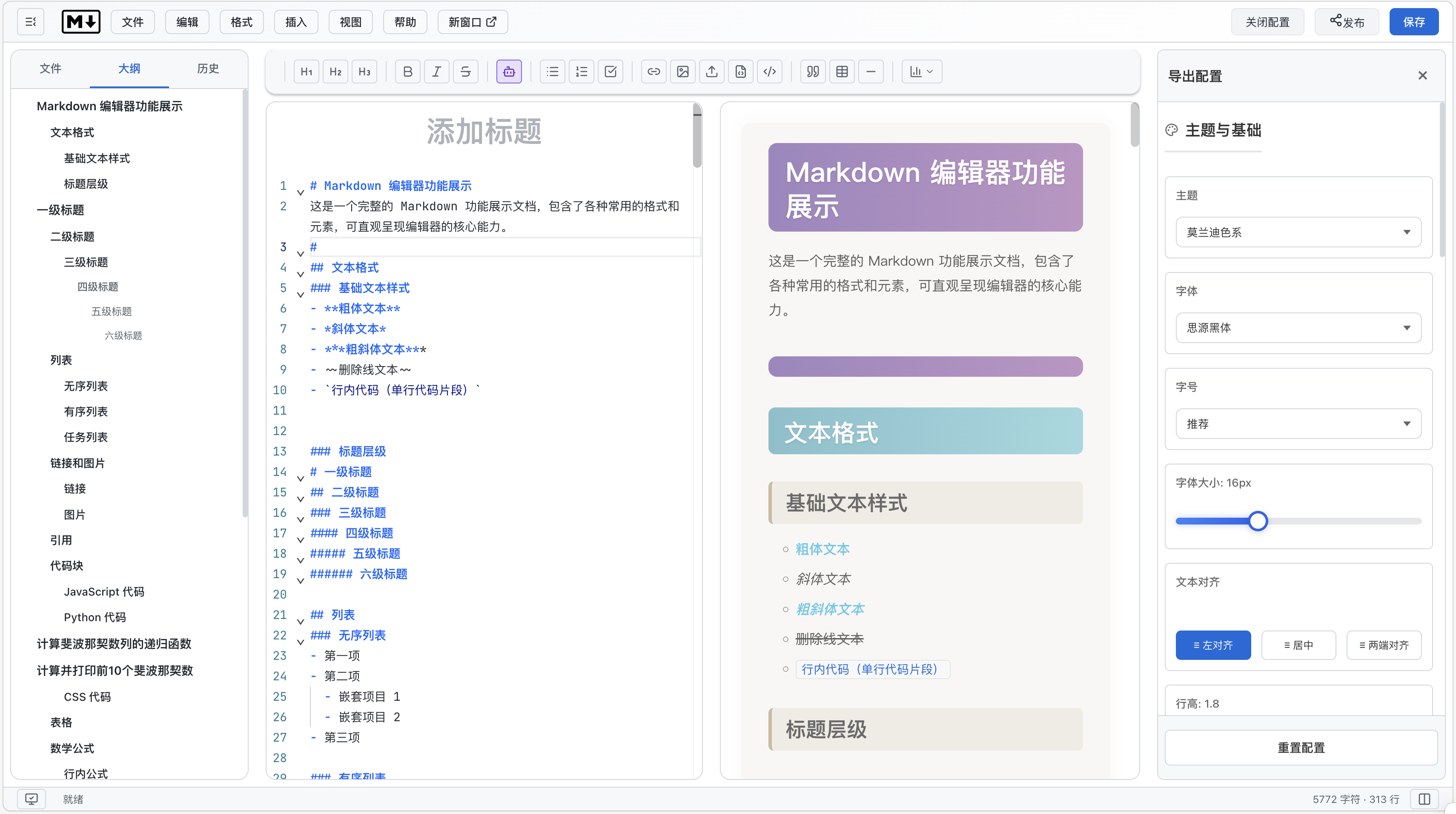Click the Bold formatting icon
The height and width of the screenshot is (814, 1456).
pos(407,72)
